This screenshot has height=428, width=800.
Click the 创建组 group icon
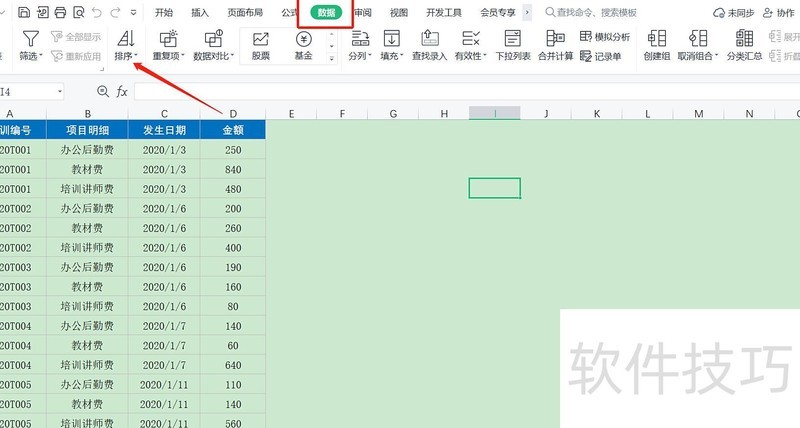tap(657, 39)
